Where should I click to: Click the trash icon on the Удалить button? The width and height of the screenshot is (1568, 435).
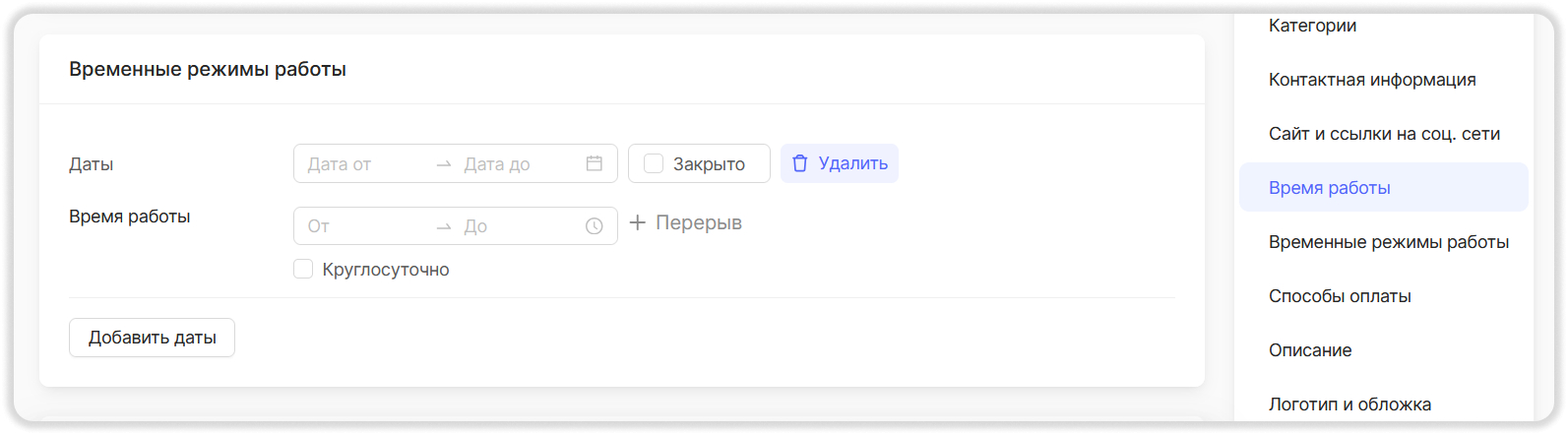pyautogui.click(x=800, y=163)
